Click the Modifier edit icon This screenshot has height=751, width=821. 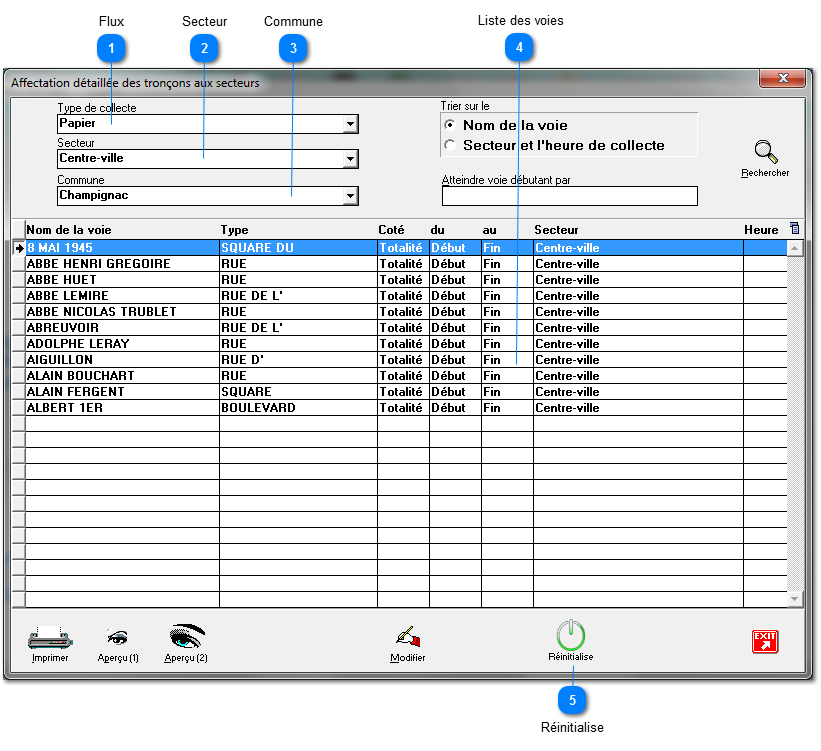pyautogui.click(x=407, y=637)
